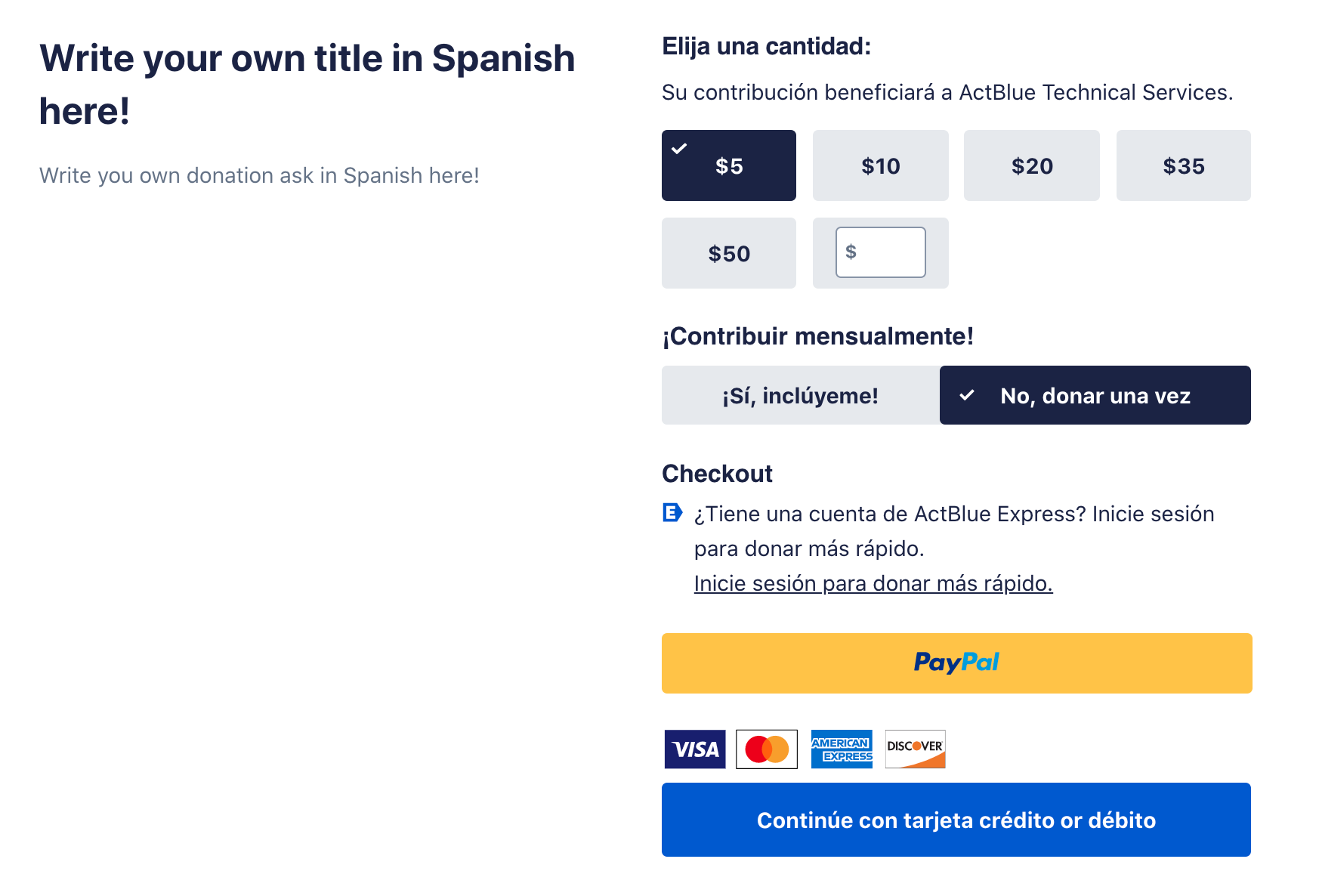
Task: Click the ActBlue Express E icon
Action: (672, 513)
